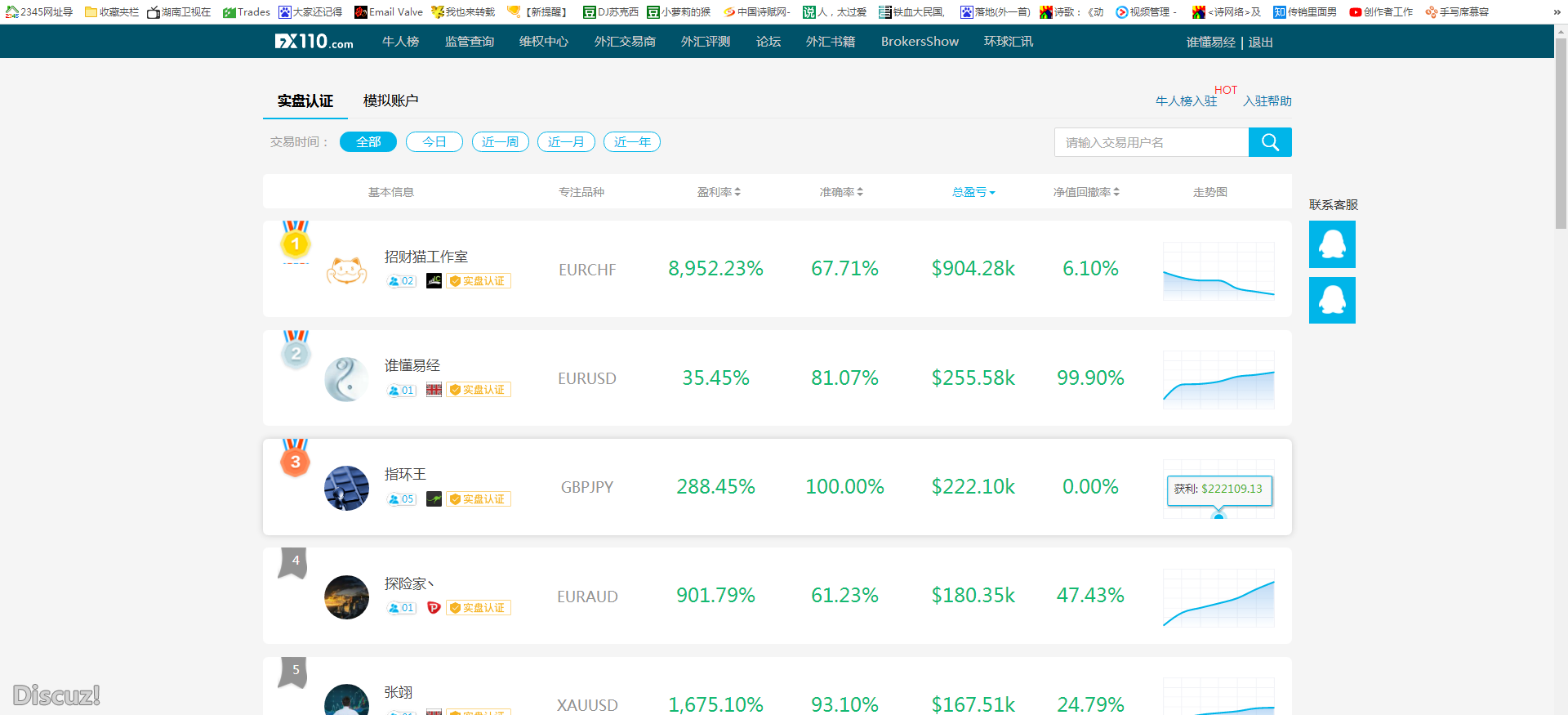Select the 近一周 time filter
1568x715 pixels.
(x=501, y=142)
